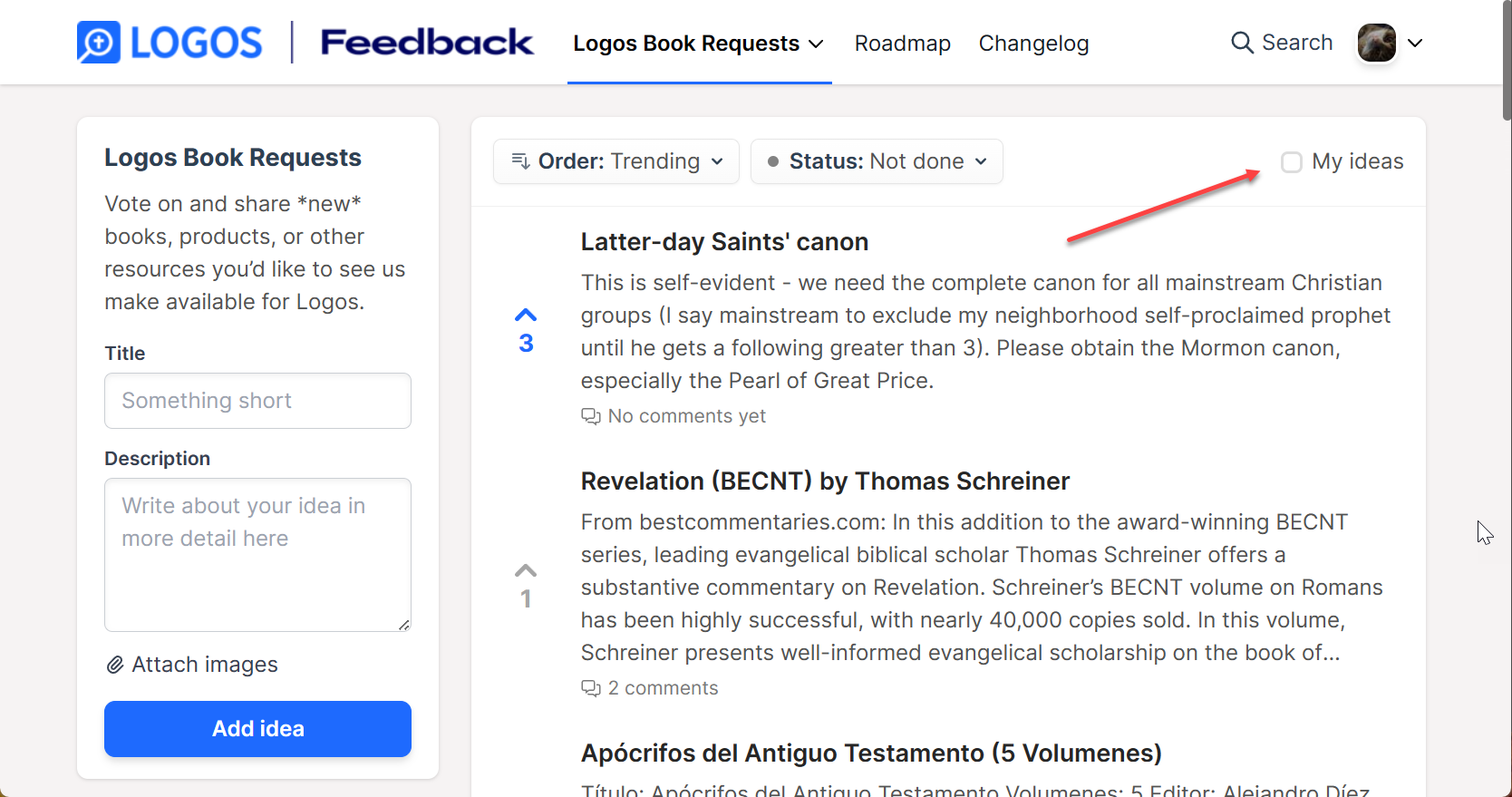Focus the Description text area

(x=257, y=555)
